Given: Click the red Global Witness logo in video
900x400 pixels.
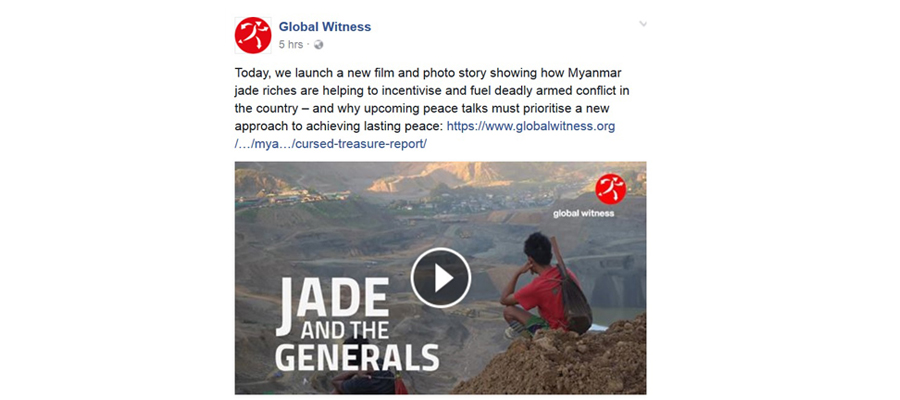Looking at the screenshot, I should 611,189.
